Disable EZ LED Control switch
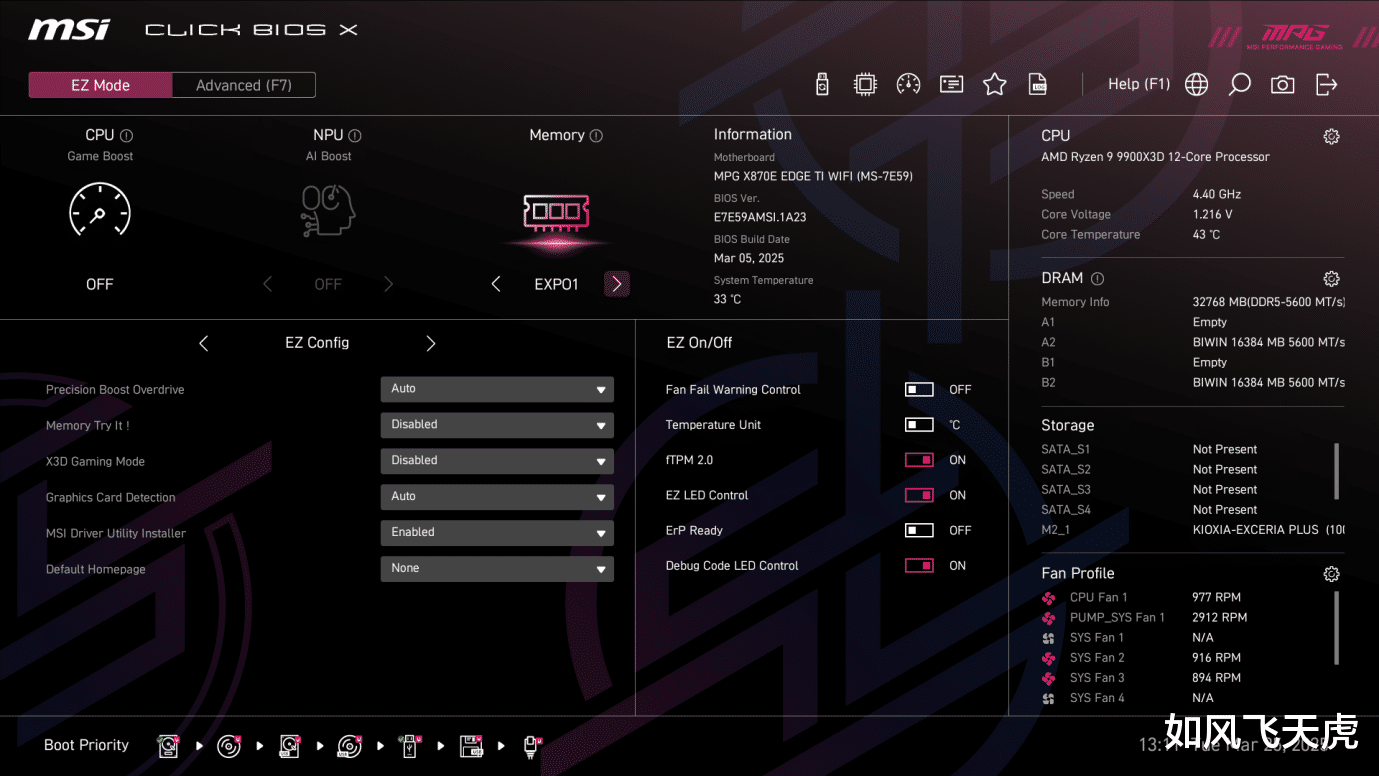The height and width of the screenshot is (776, 1379). pyautogui.click(x=919, y=495)
